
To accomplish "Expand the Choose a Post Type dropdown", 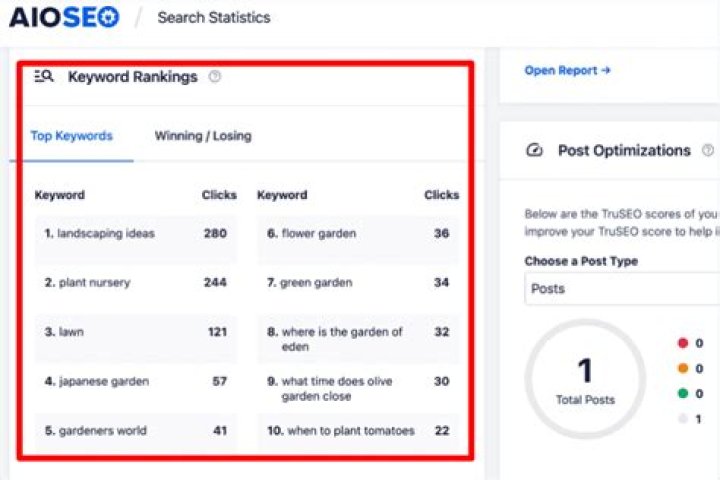I will [x=620, y=289].
